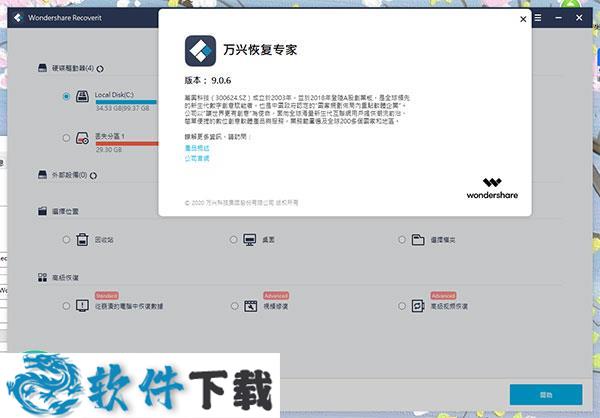Click the crashed computer recovery icon
This screenshot has height=418, width=600.
[82, 306]
